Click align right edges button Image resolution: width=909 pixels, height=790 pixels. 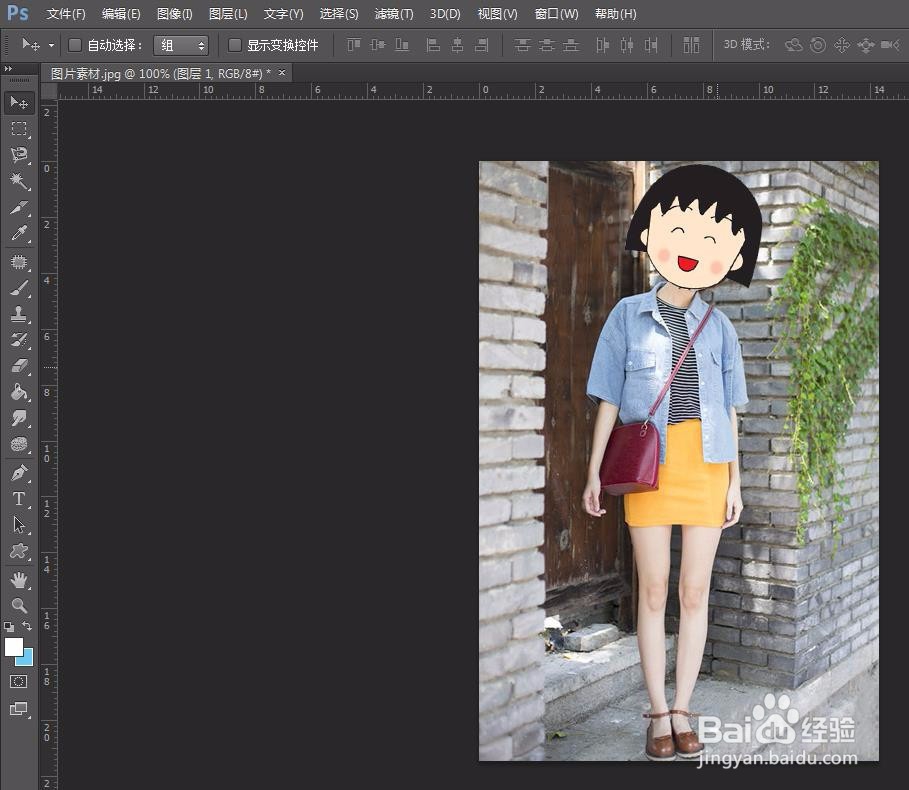481,45
